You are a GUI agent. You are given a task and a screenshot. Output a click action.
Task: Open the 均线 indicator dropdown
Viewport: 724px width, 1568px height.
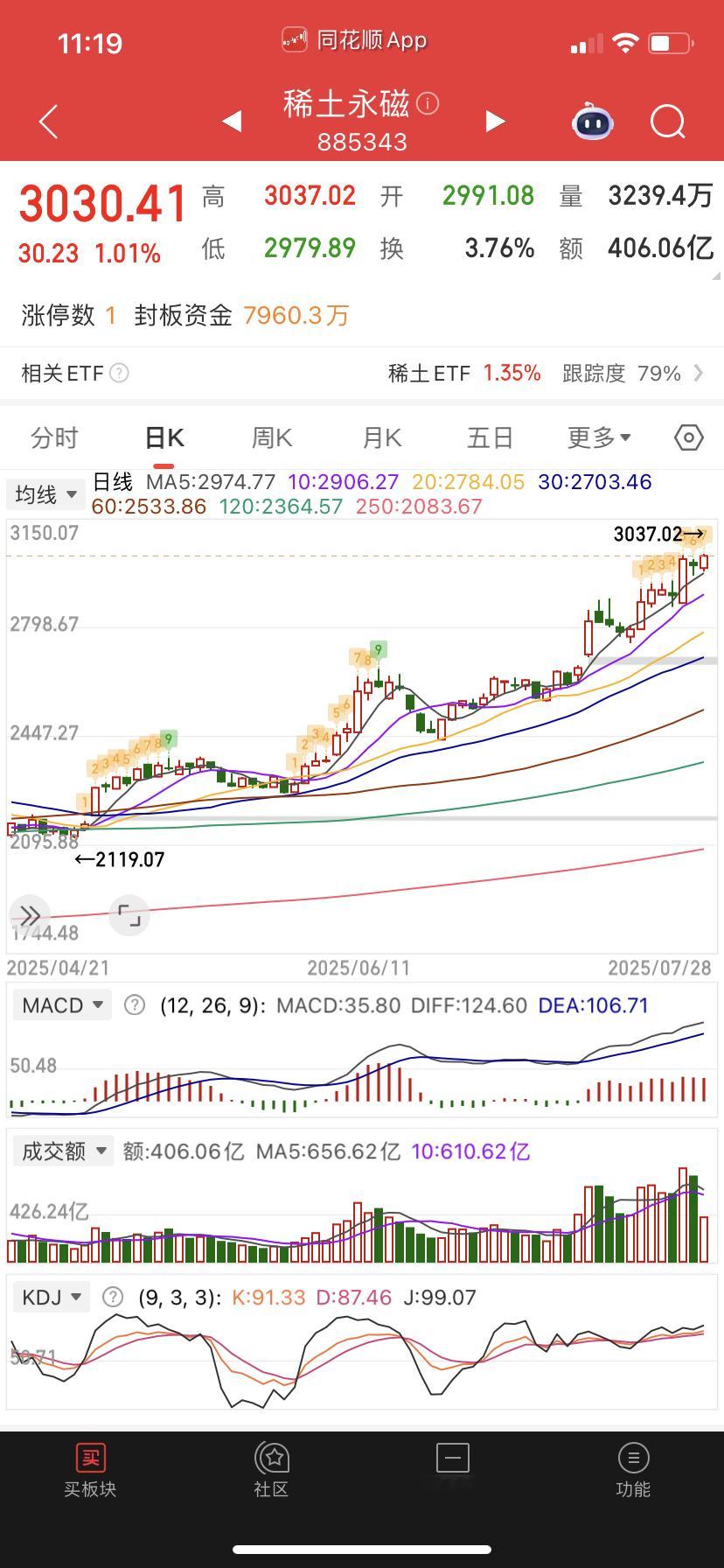(x=45, y=494)
